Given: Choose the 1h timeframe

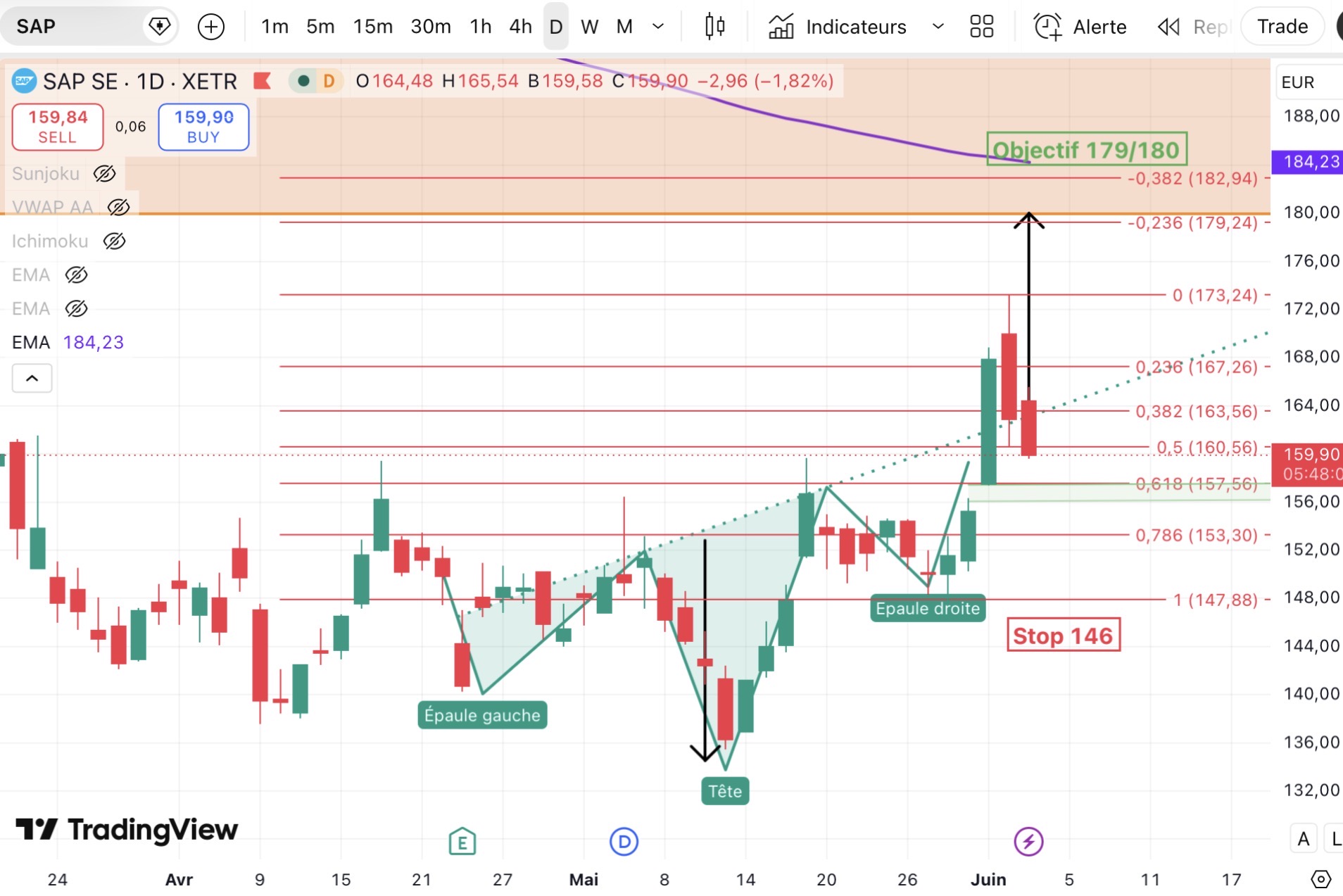Looking at the screenshot, I should coord(481,27).
